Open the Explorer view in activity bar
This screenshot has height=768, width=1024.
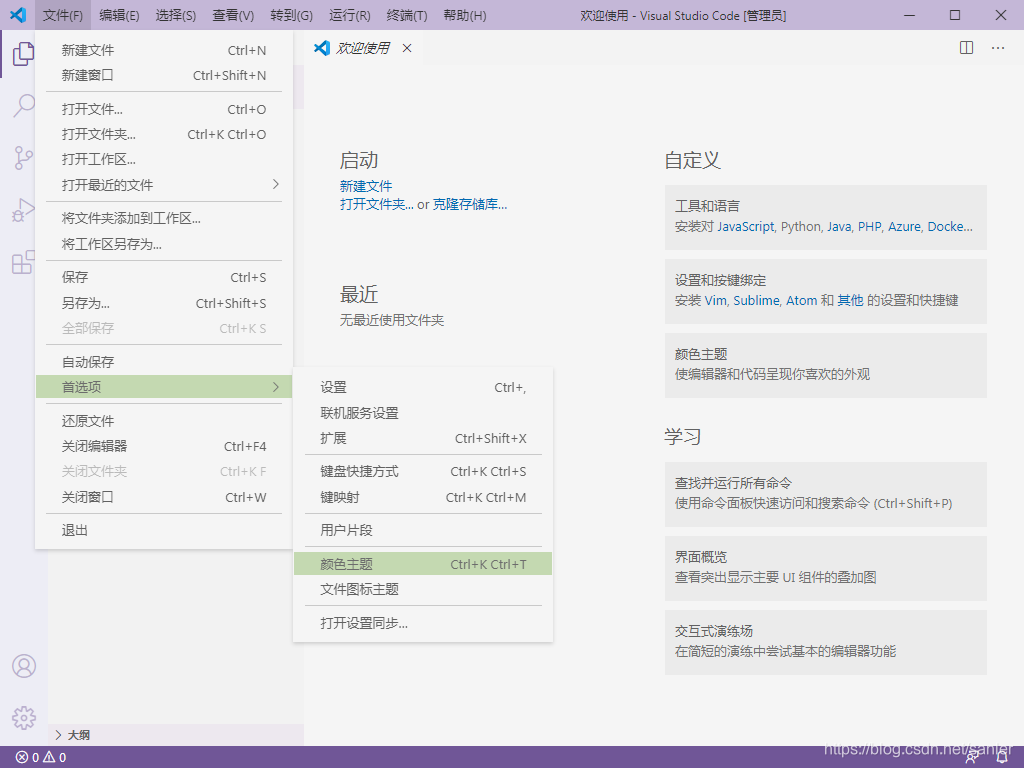(24, 54)
